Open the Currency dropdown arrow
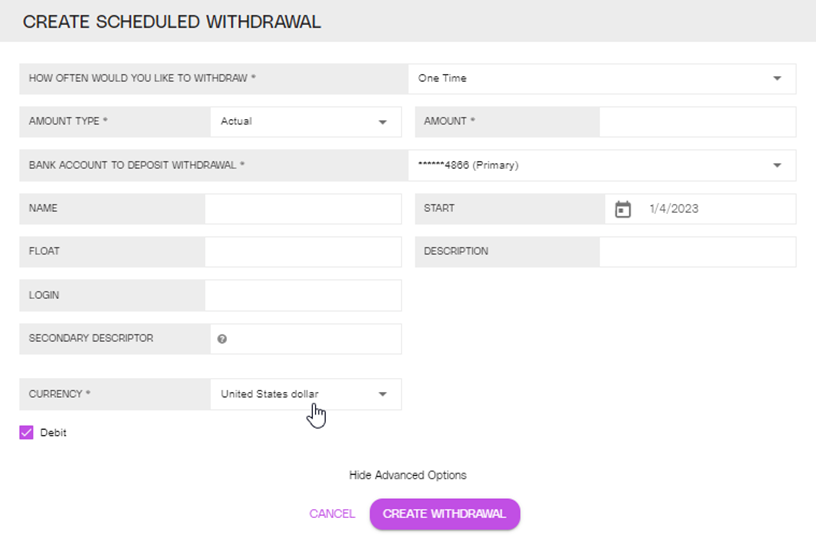Viewport: 816px width, 549px height. [x=382, y=394]
